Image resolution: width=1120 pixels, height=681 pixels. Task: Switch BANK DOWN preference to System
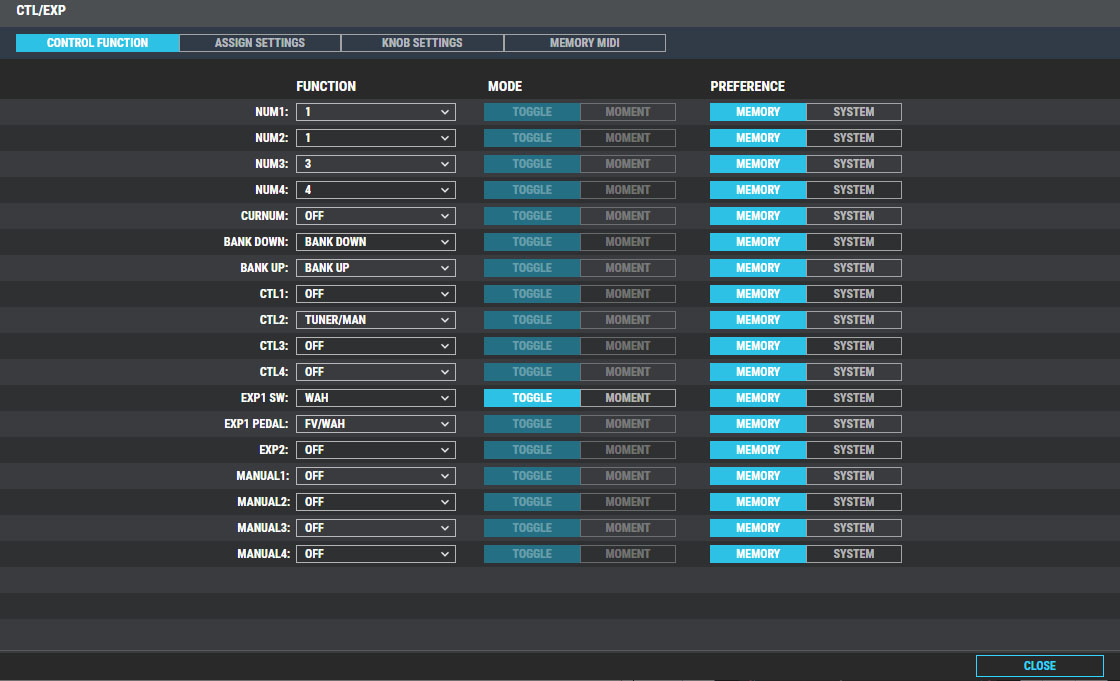click(x=854, y=242)
